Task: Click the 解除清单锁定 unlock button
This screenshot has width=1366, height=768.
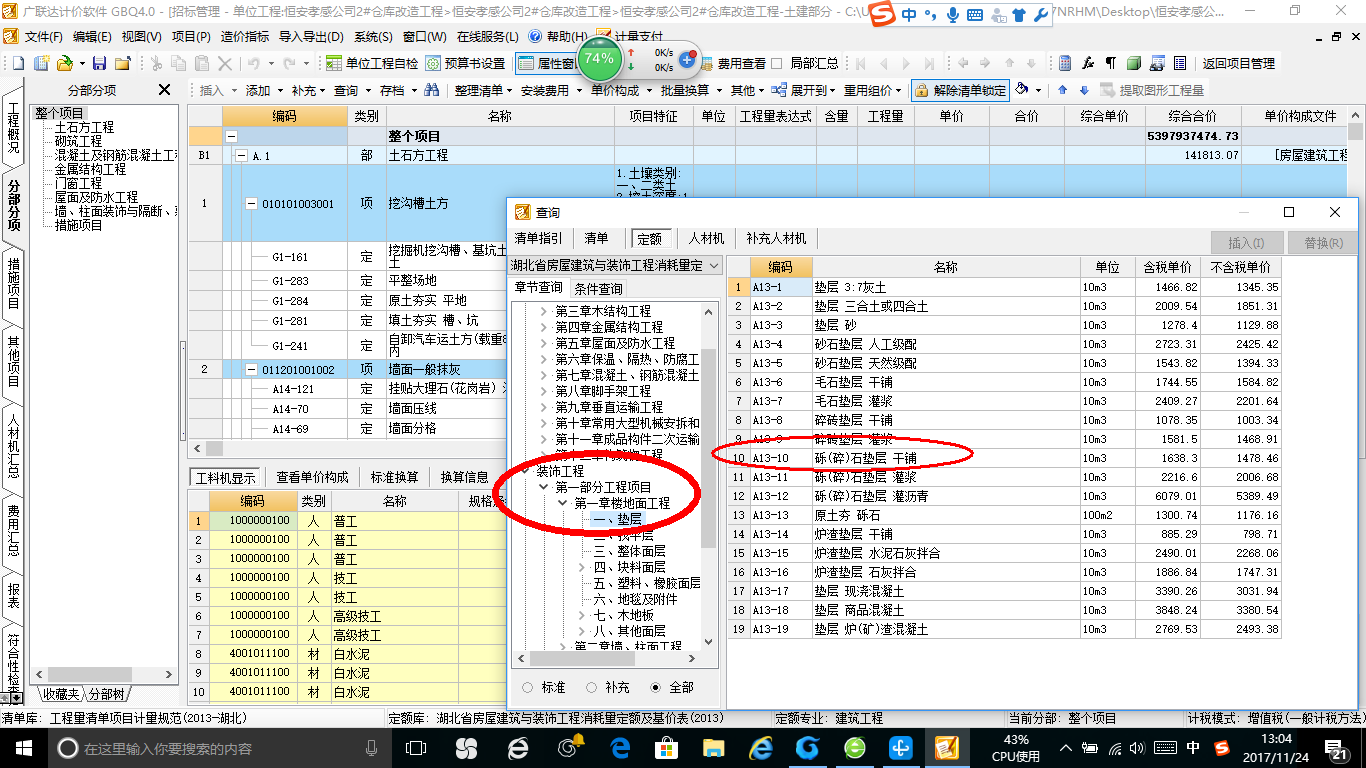Action: (x=959, y=90)
